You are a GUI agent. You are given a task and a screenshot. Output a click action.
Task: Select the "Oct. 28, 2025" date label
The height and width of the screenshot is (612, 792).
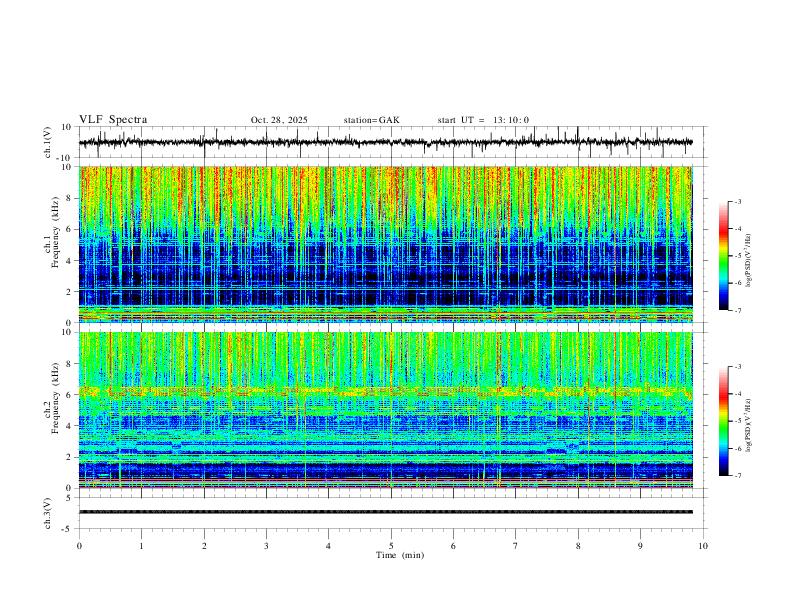(x=279, y=120)
